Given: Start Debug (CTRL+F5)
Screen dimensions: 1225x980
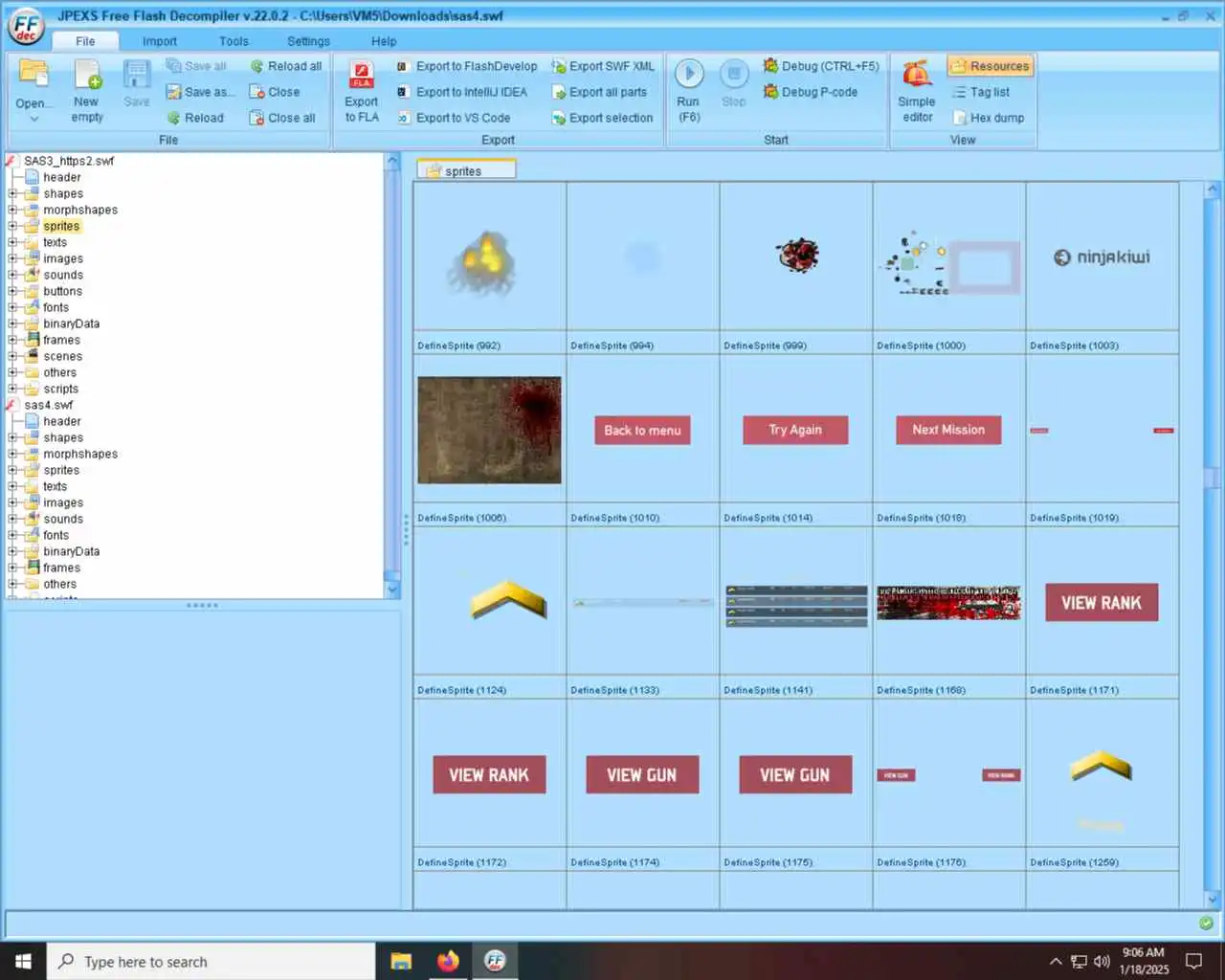Looking at the screenshot, I should point(821,66).
